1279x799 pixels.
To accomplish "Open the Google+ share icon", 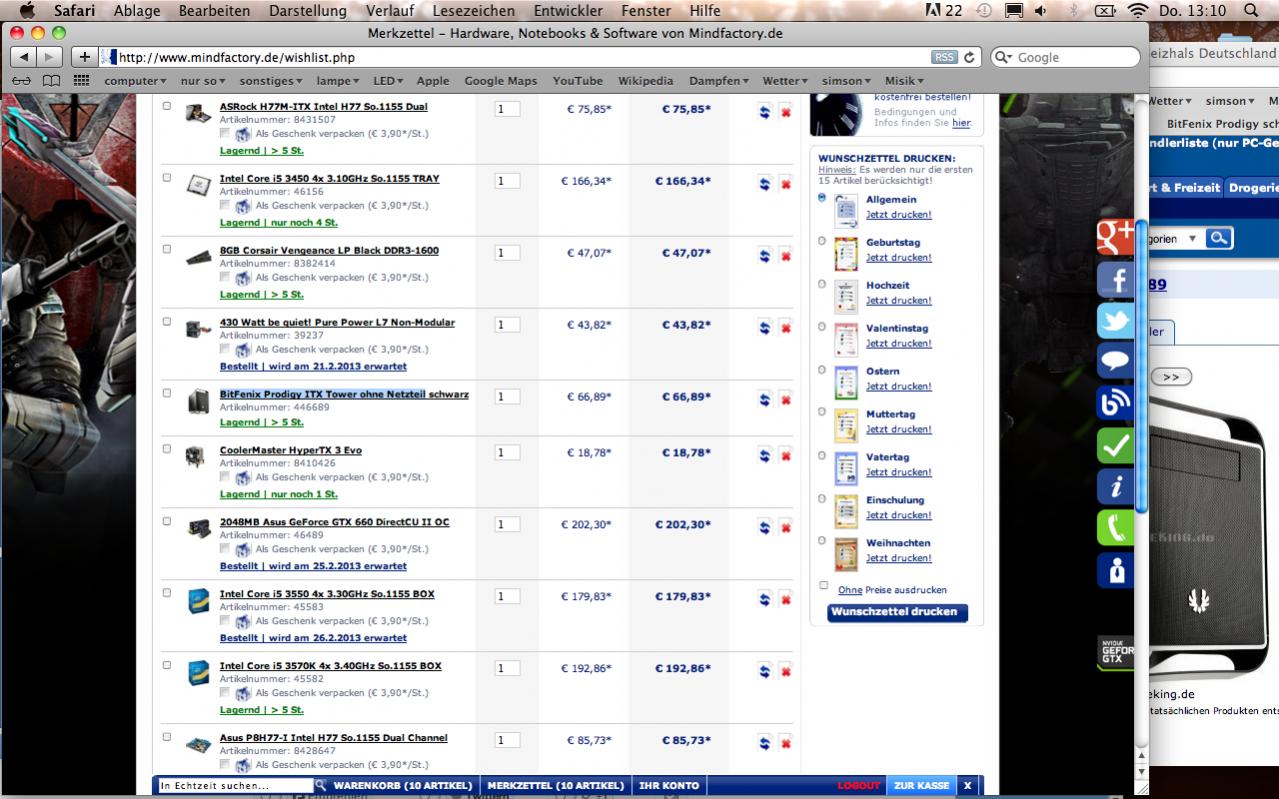I will [x=1115, y=237].
